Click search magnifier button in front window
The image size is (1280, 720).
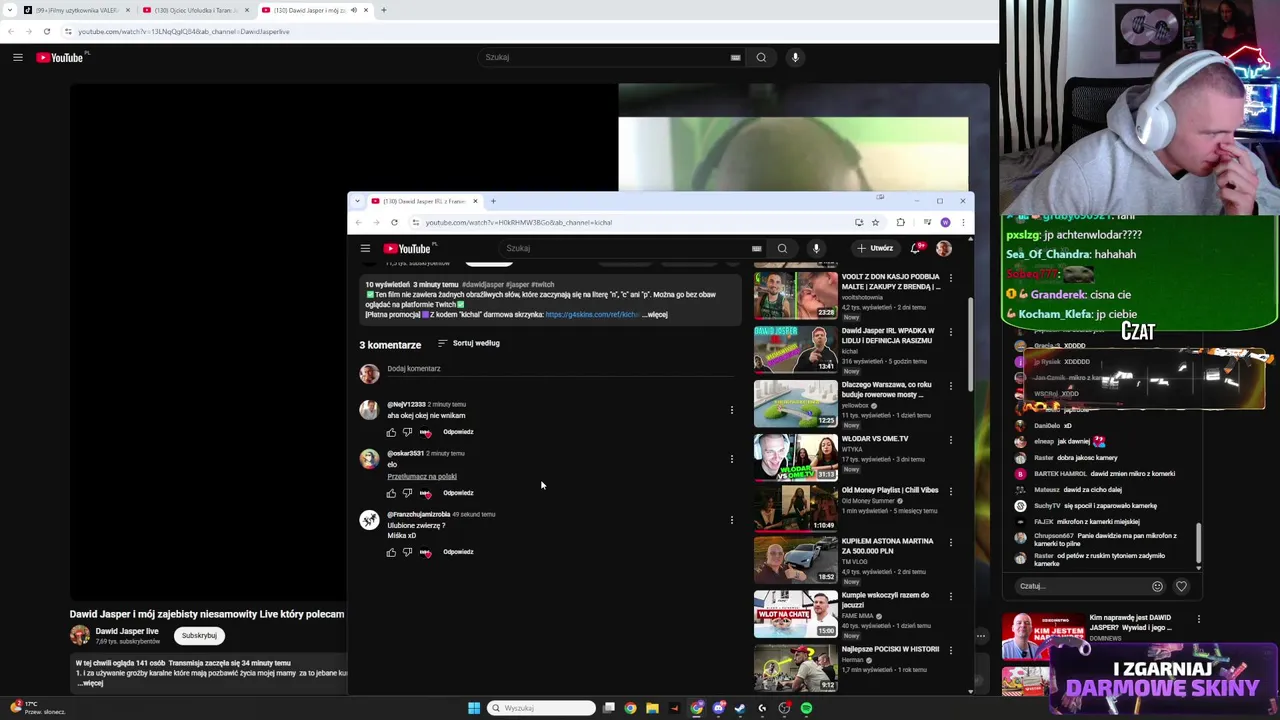point(782,248)
